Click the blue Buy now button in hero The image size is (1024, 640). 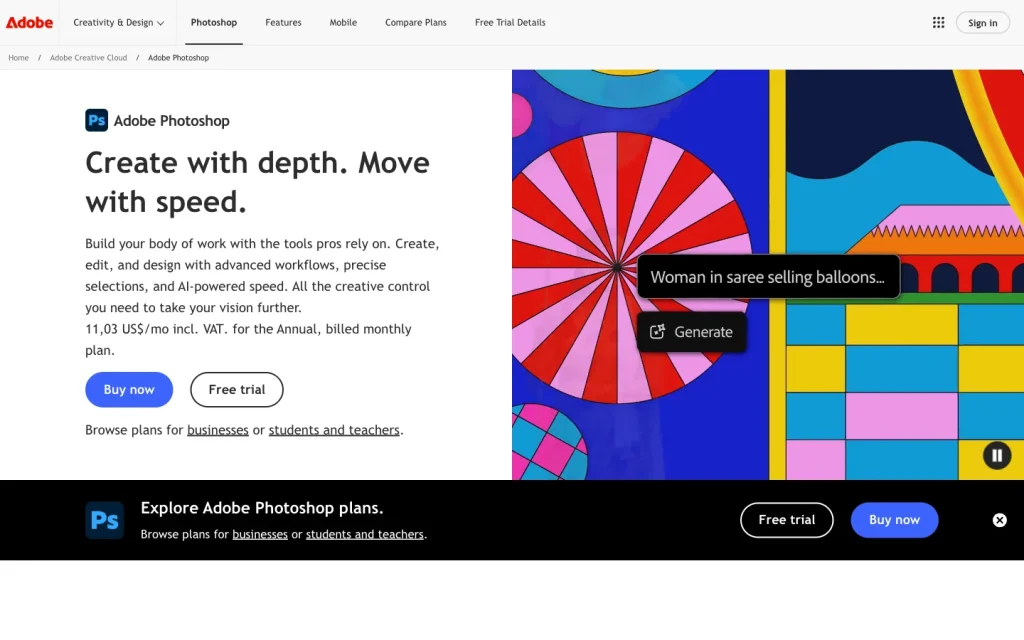(129, 389)
